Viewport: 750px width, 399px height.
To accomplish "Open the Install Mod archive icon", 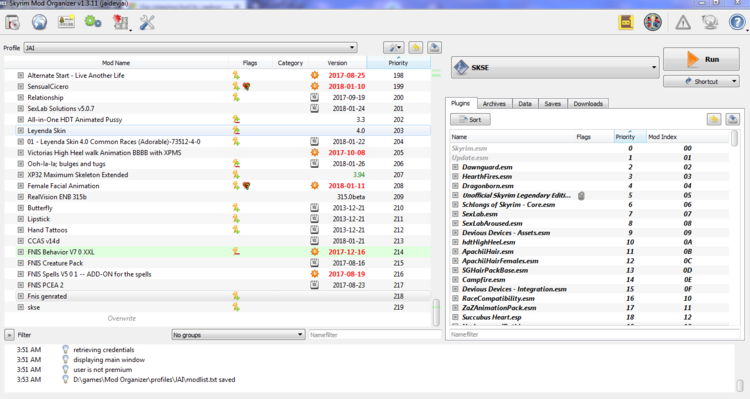I will 12,22.
